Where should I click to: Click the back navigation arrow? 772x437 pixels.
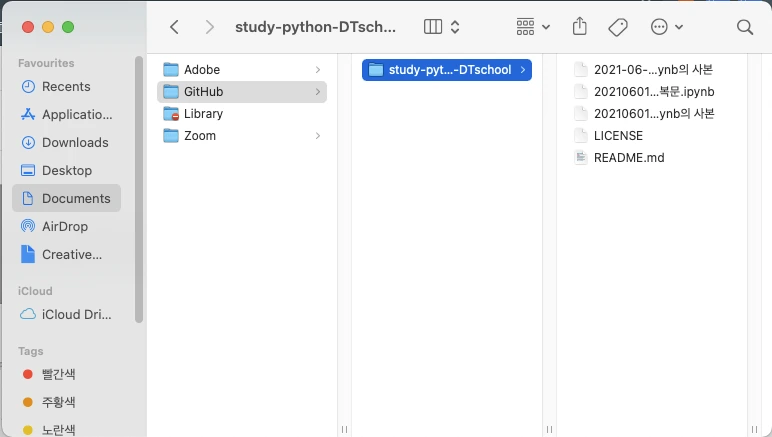click(x=174, y=27)
